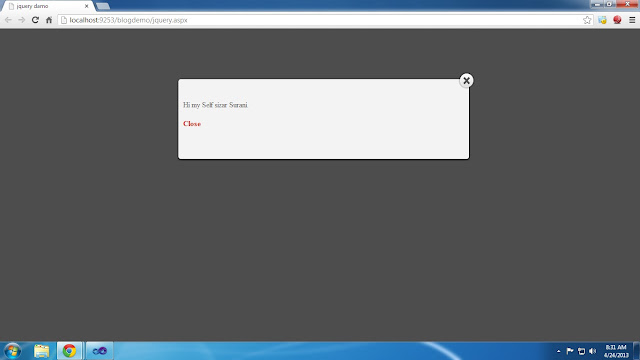Restore down the Chrome window
The image size is (640, 360).
click(609, 4)
